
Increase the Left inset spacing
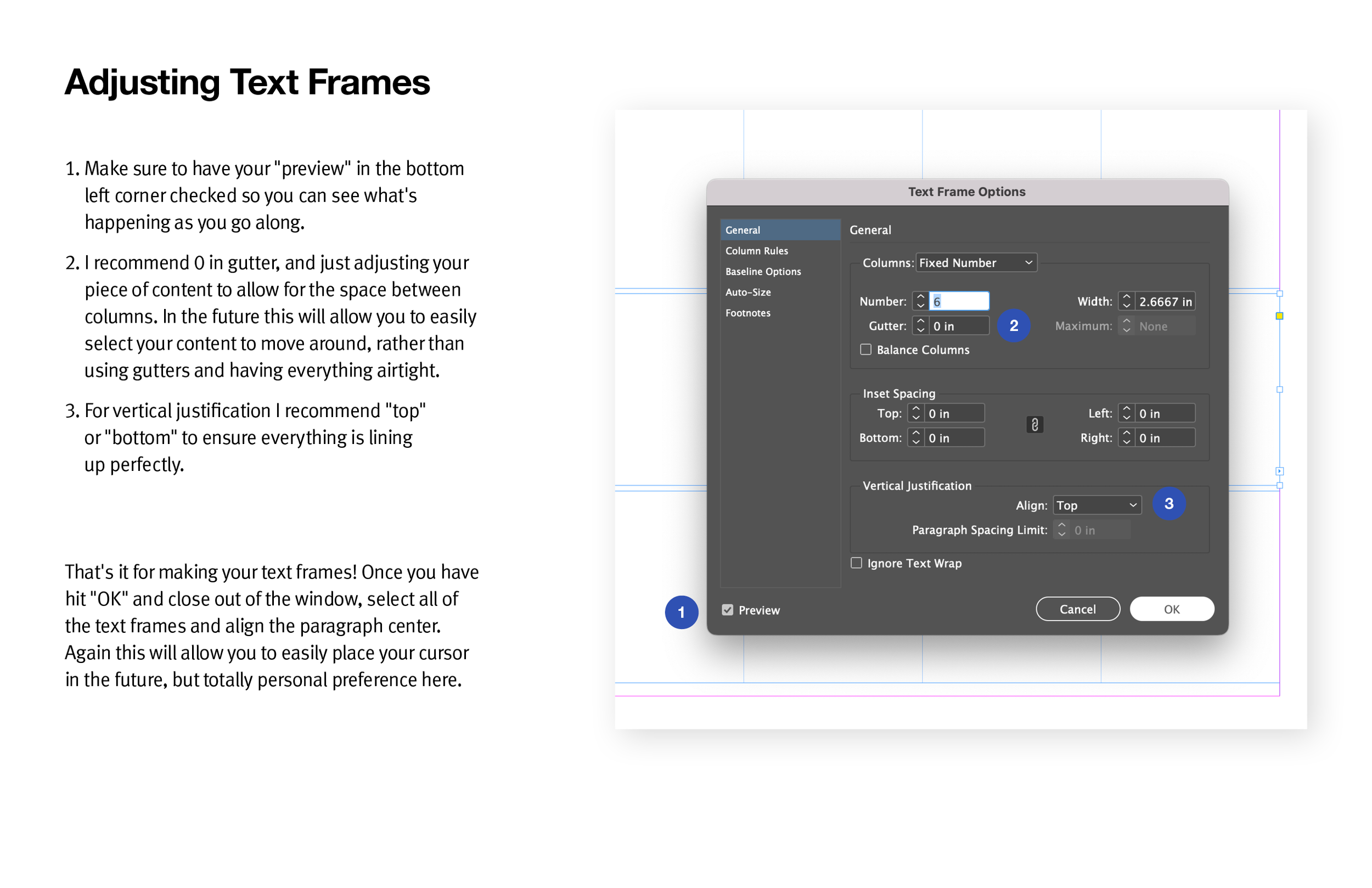pyautogui.click(x=1127, y=409)
